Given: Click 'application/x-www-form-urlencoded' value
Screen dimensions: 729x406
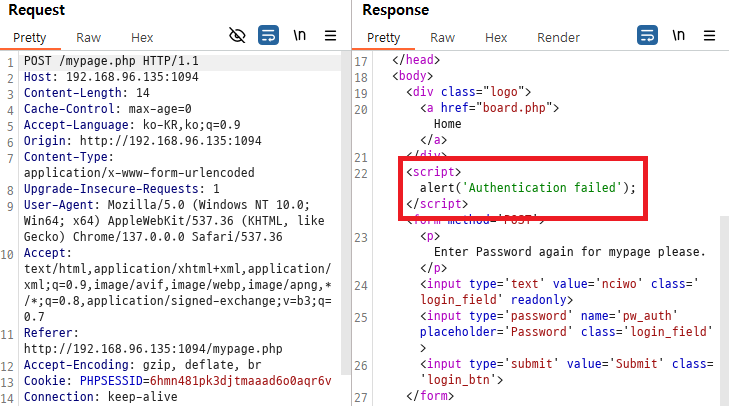Looking at the screenshot, I should pyautogui.click(x=139, y=173).
